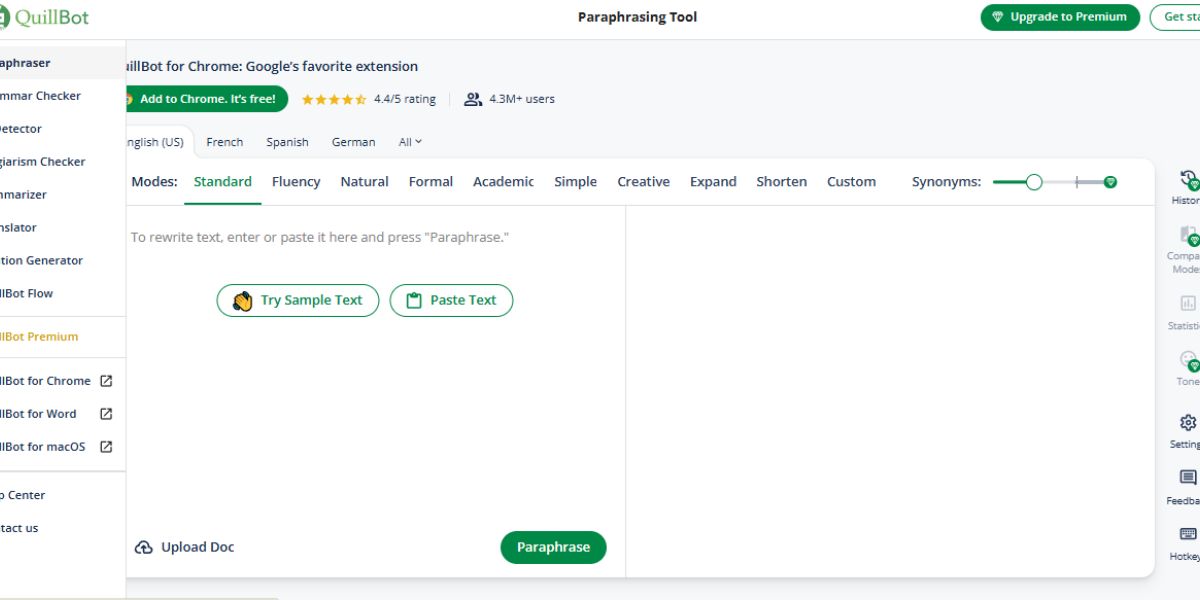Switch language to German
1200x600 pixels.
coord(354,142)
